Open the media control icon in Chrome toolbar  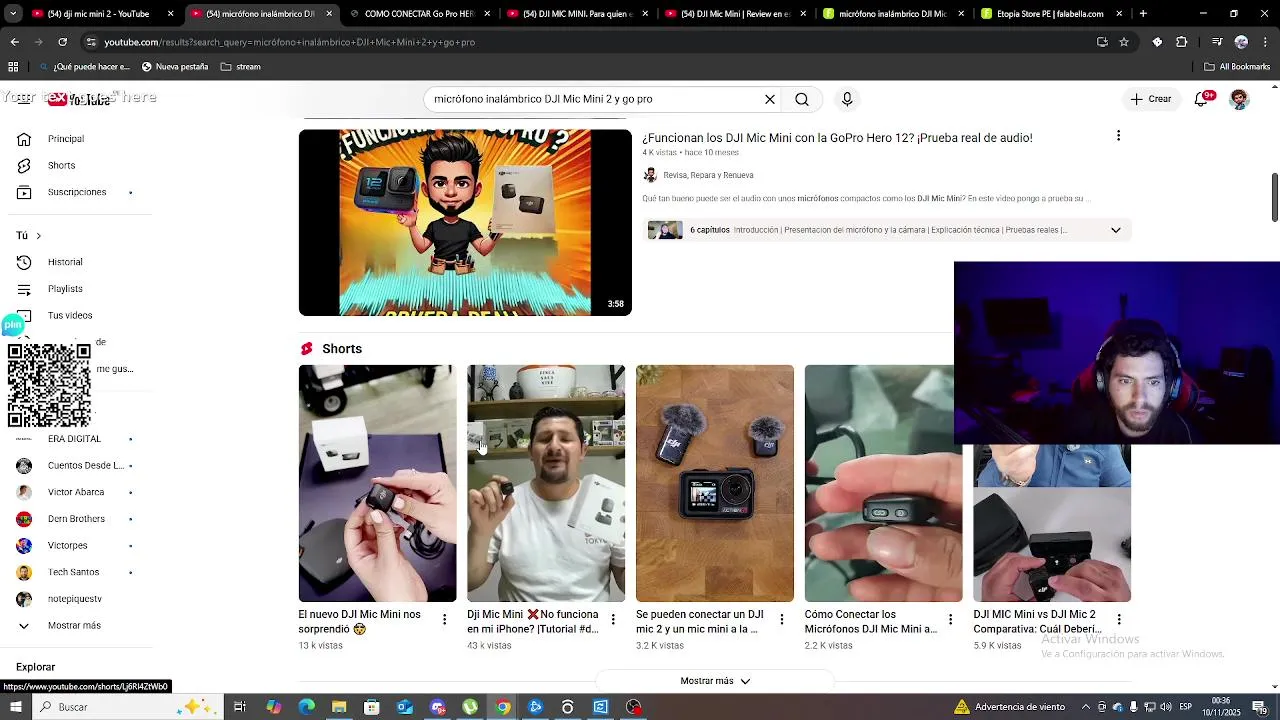coord(1217,42)
